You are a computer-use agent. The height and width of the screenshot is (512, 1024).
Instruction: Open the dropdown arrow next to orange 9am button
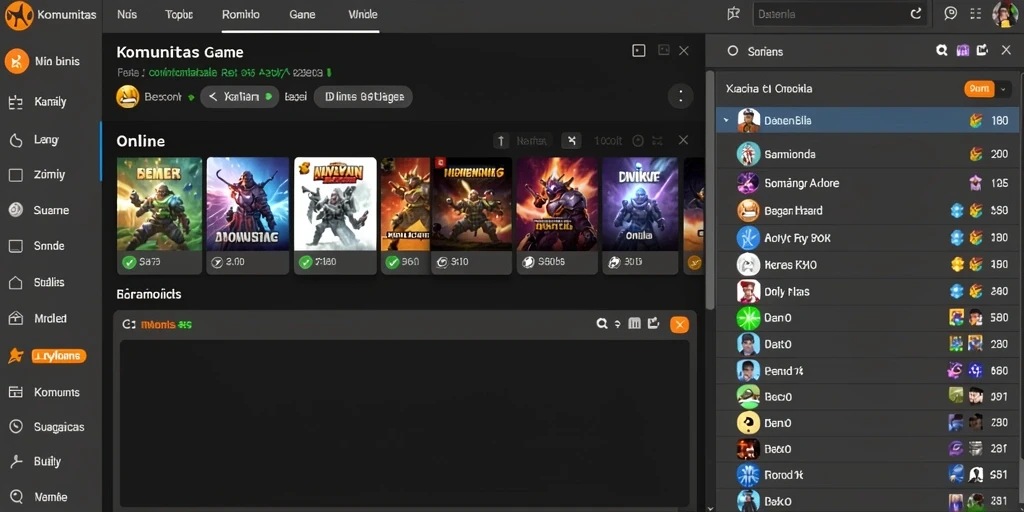[1003, 89]
